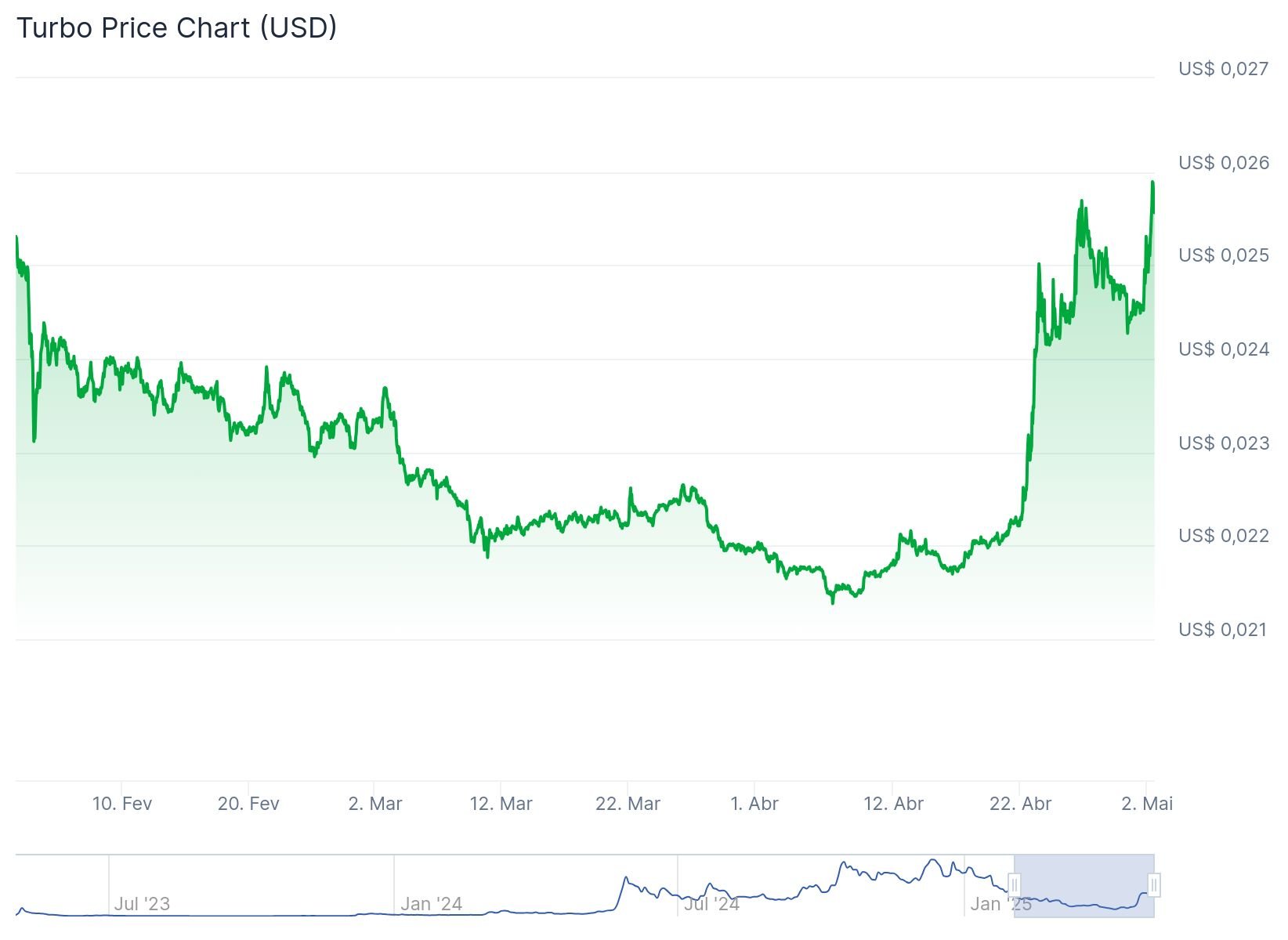Click the 1. Abr date axis label
This screenshot has width=1288, height=940.
click(x=754, y=804)
